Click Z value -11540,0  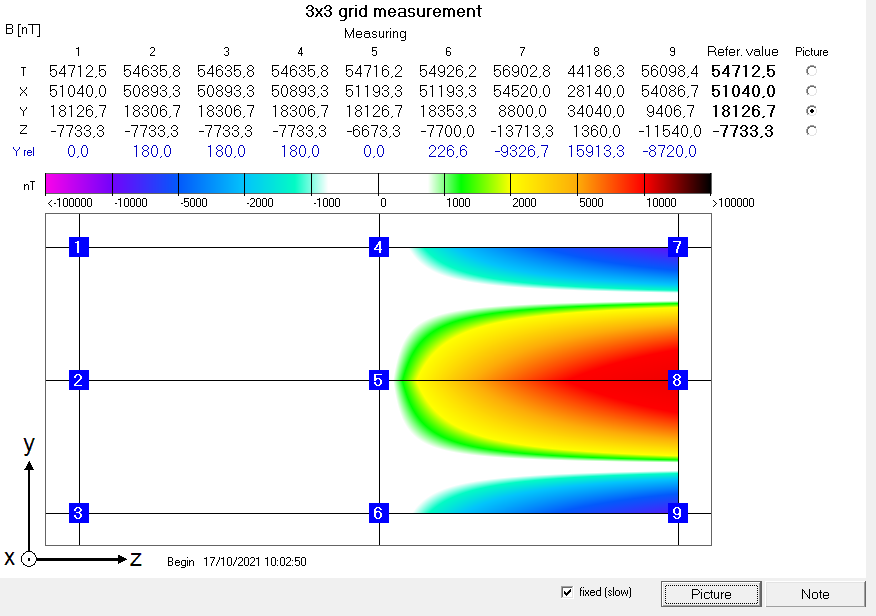pyautogui.click(x=669, y=131)
